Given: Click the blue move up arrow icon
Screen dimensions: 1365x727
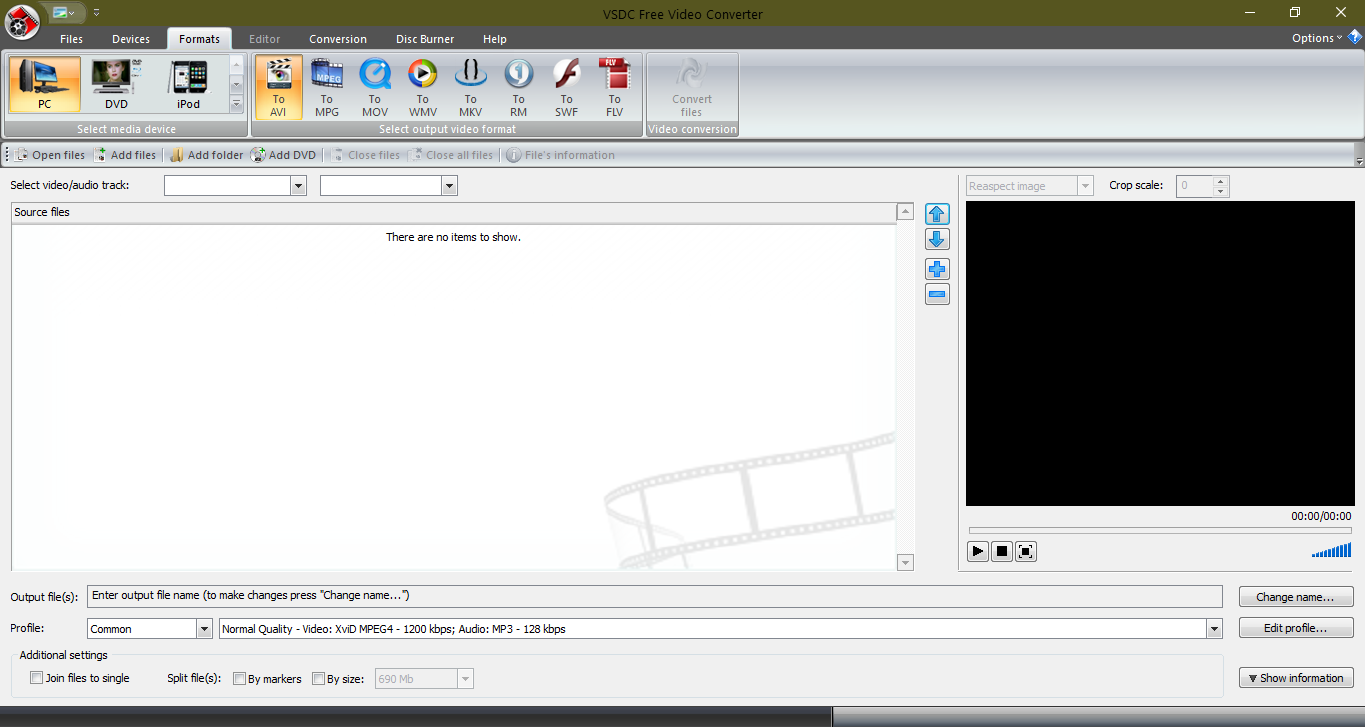Looking at the screenshot, I should tap(937, 214).
